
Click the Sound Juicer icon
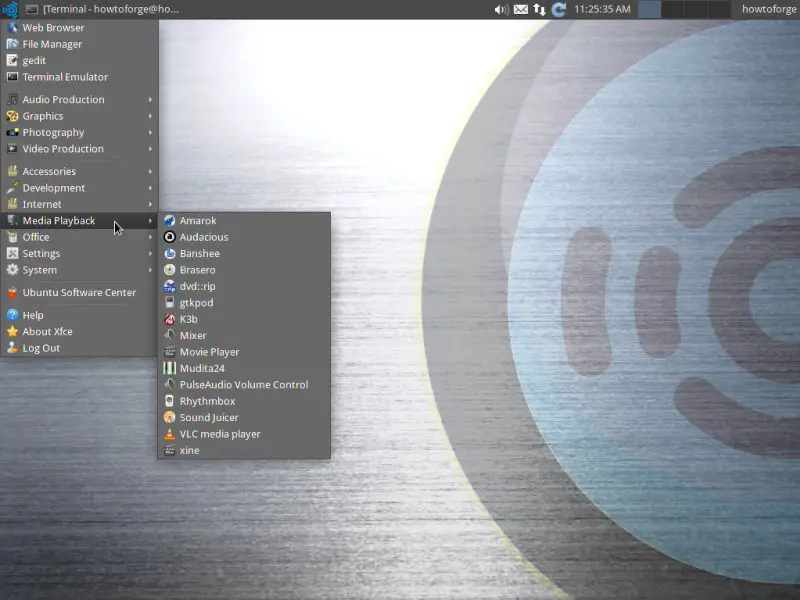tap(169, 417)
